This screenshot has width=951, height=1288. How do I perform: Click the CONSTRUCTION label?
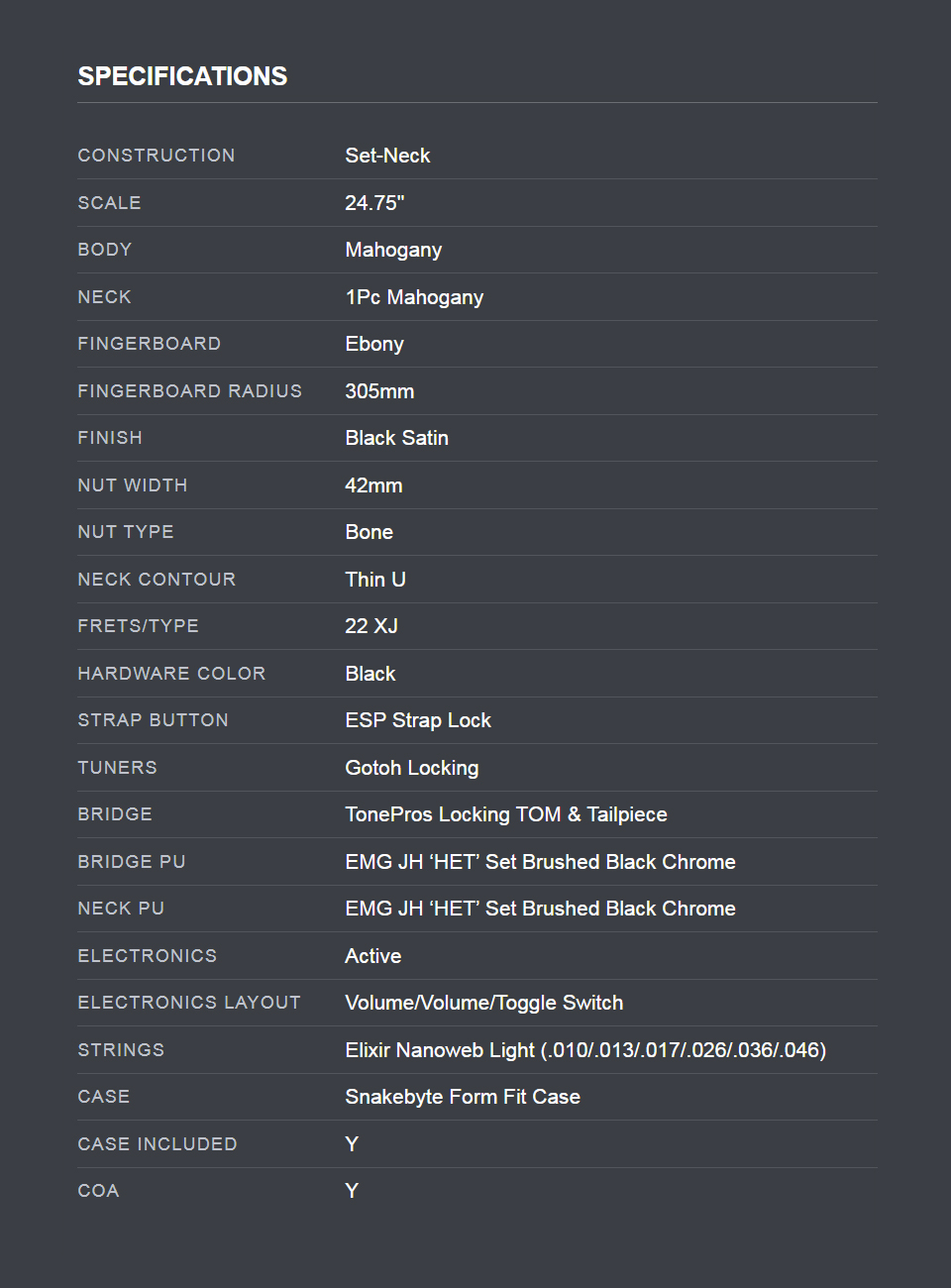[x=157, y=156]
